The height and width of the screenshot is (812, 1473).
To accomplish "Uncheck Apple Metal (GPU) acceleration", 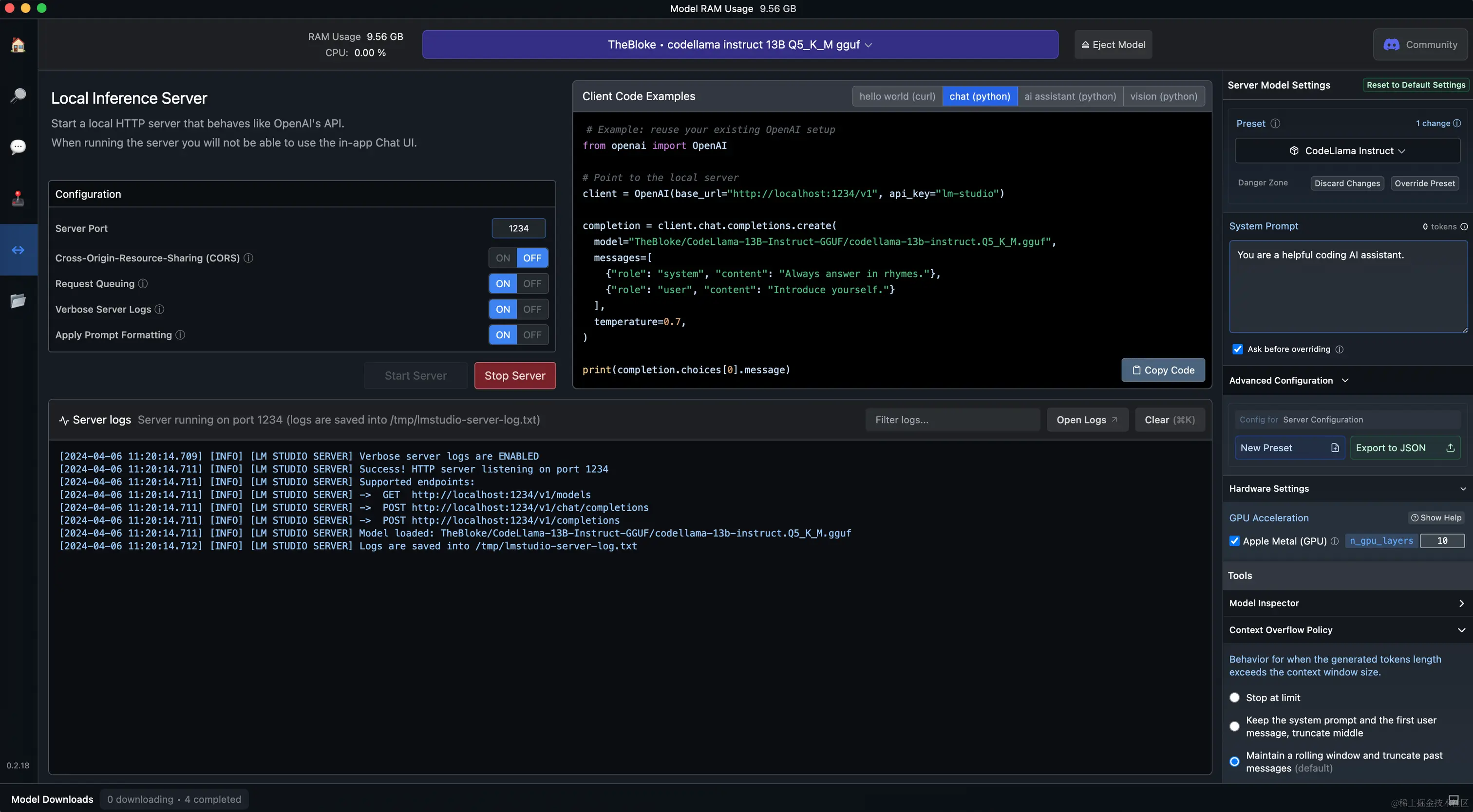I will 1234,541.
